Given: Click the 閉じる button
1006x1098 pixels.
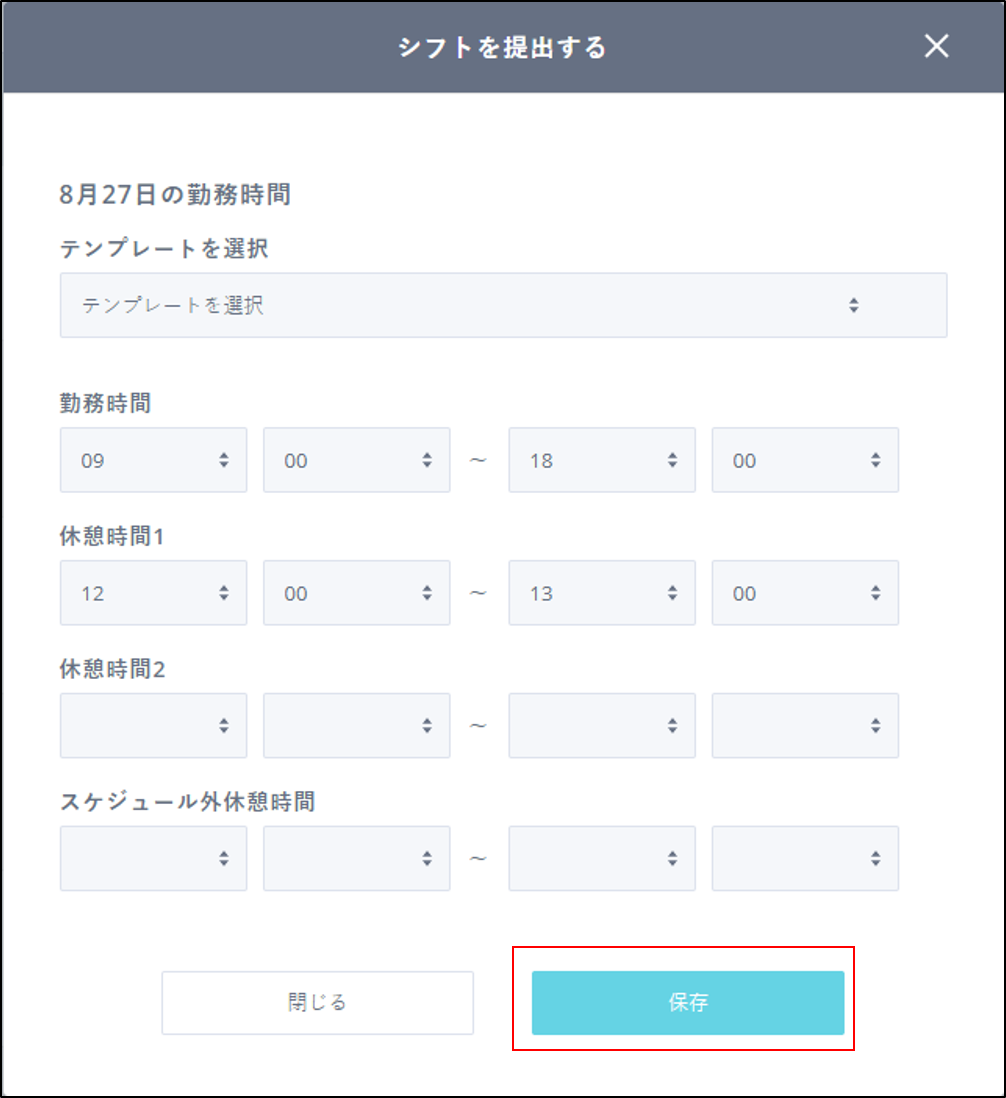Looking at the screenshot, I should [317, 1002].
